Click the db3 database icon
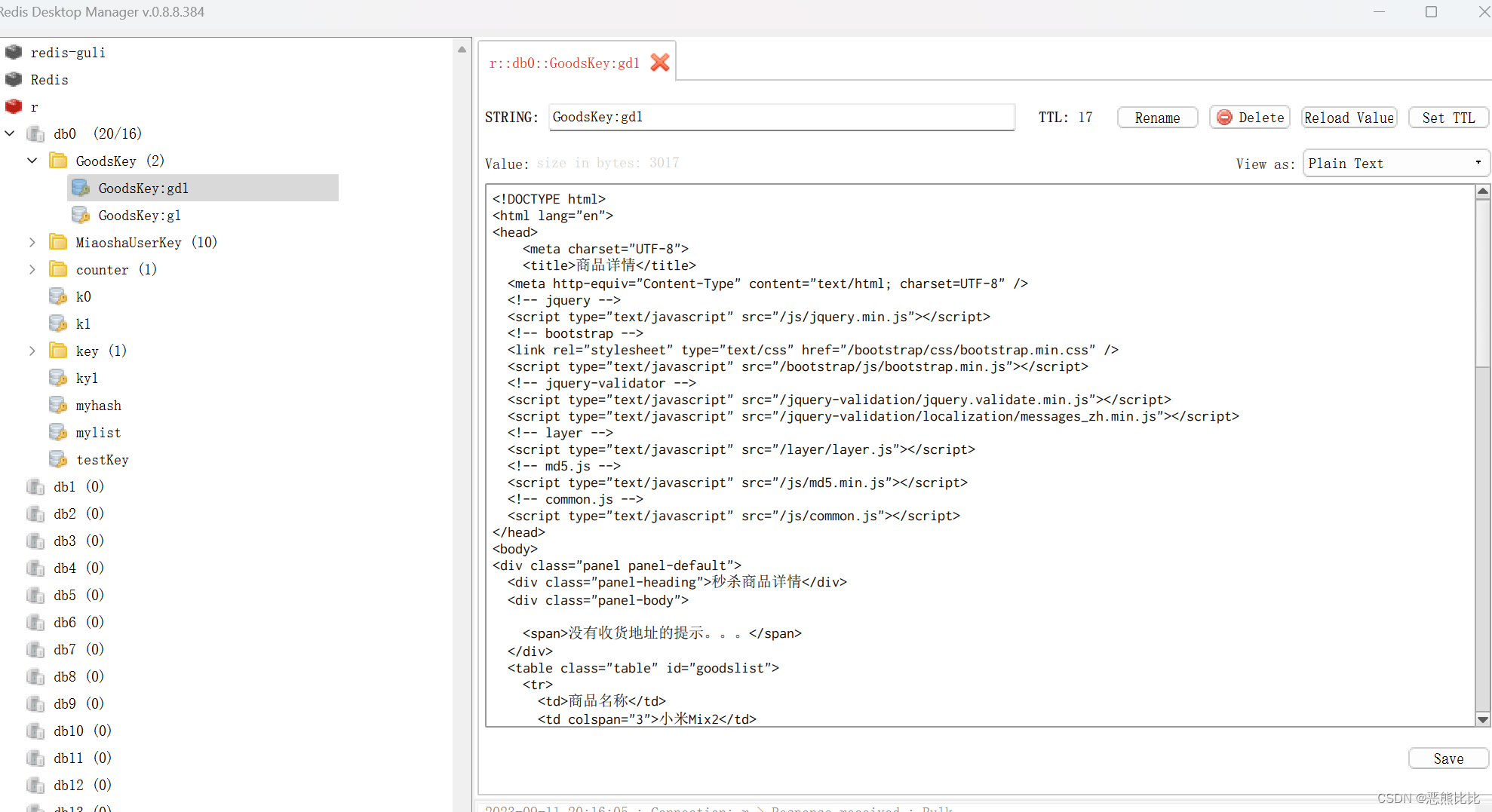This screenshot has width=1492, height=812. [x=35, y=541]
